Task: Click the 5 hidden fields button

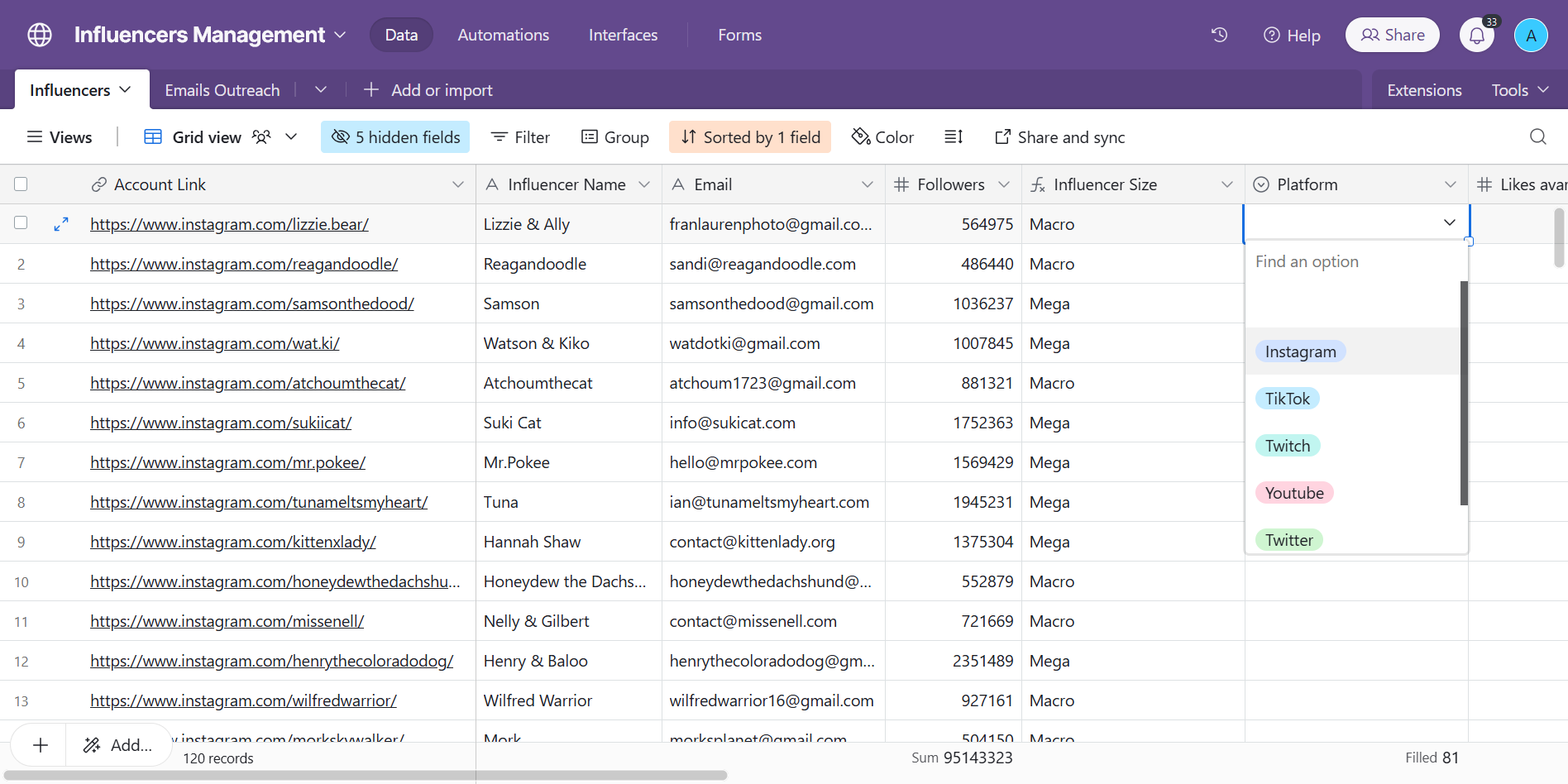Action: coord(395,136)
